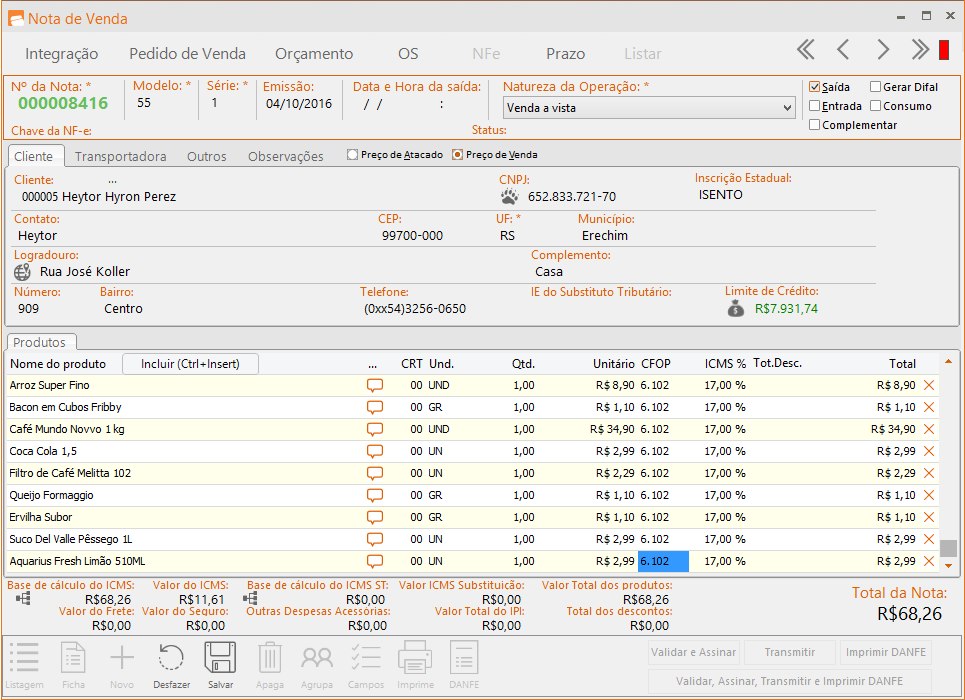Click the Campos checklist icon

pyautogui.click(x=366, y=664)
